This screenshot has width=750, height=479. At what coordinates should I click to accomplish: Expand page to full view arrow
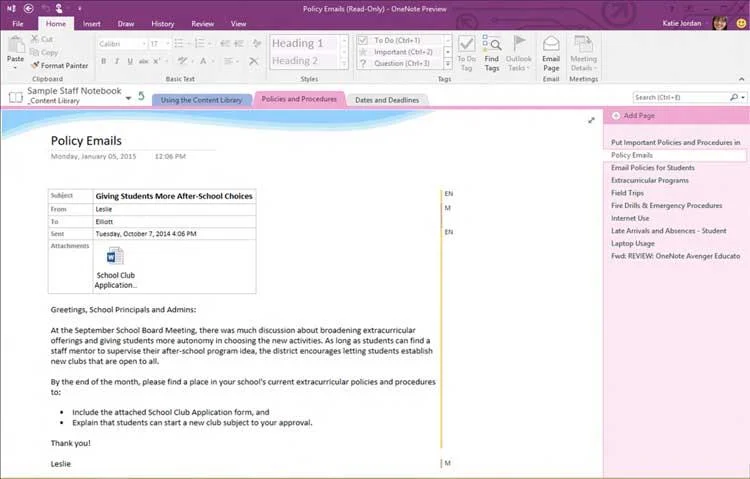(592, 121)
